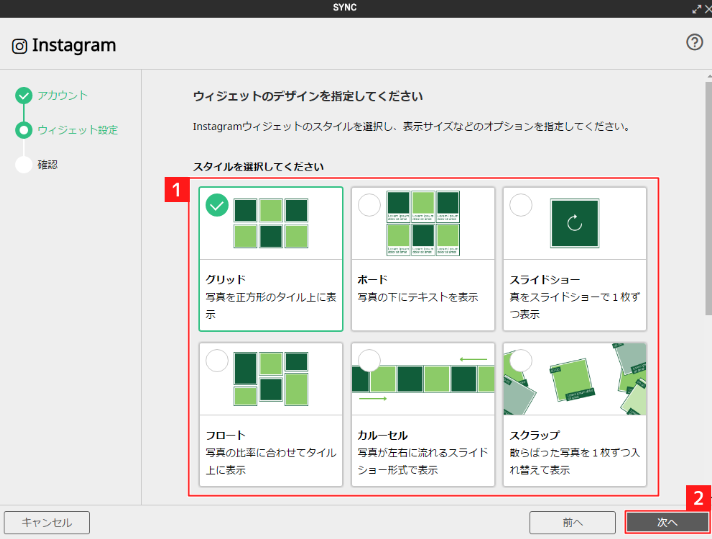Select the スライドショー style radio button
The image size is (712, 539).
click(x=521, y=205)
